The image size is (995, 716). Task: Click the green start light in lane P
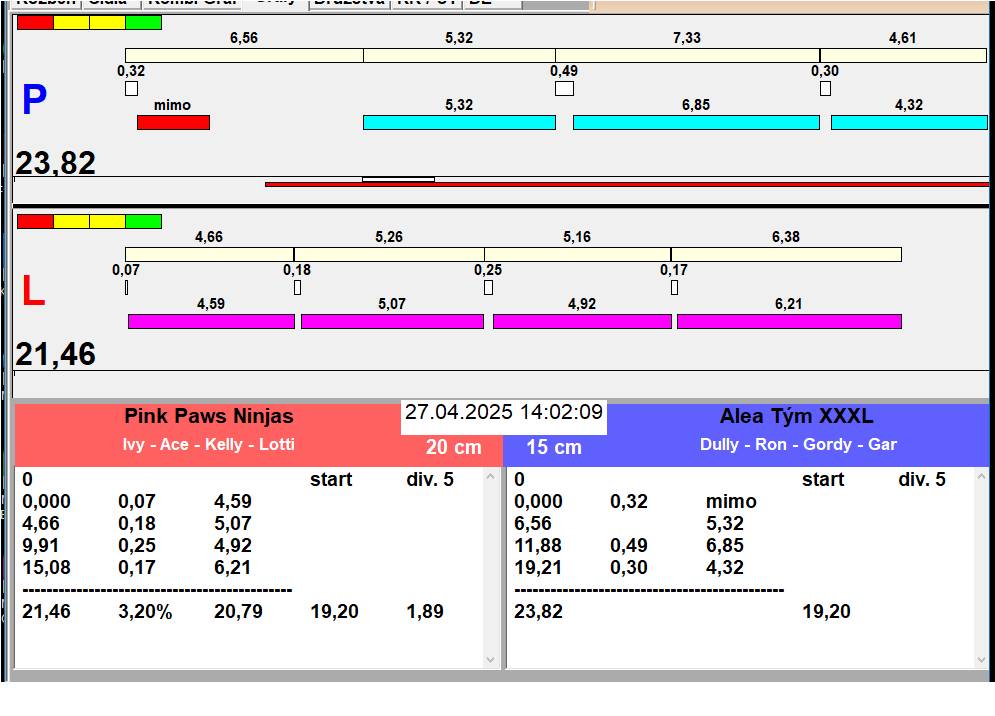coord(144,22)
